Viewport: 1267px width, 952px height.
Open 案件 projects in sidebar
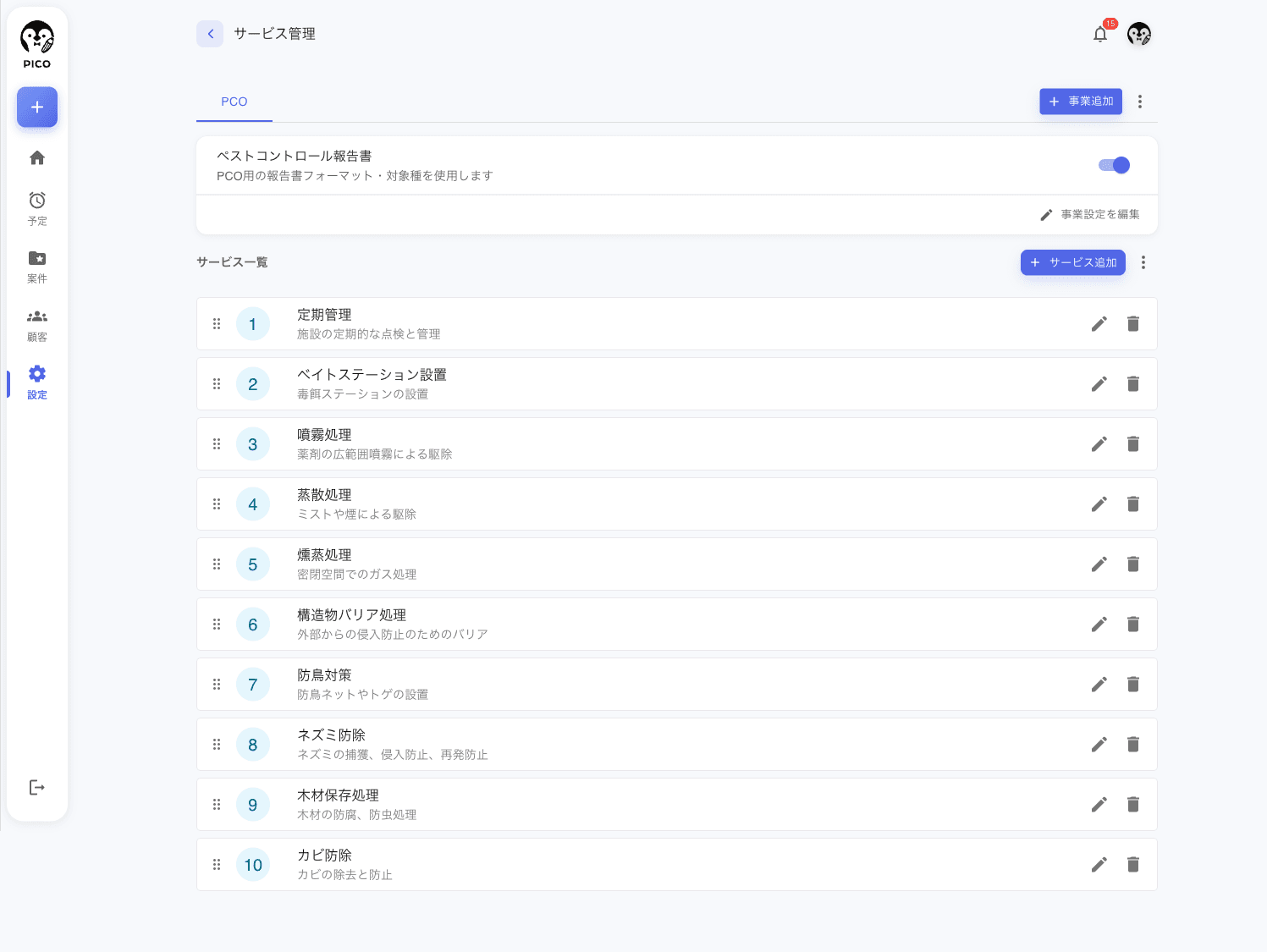point(37,267)
